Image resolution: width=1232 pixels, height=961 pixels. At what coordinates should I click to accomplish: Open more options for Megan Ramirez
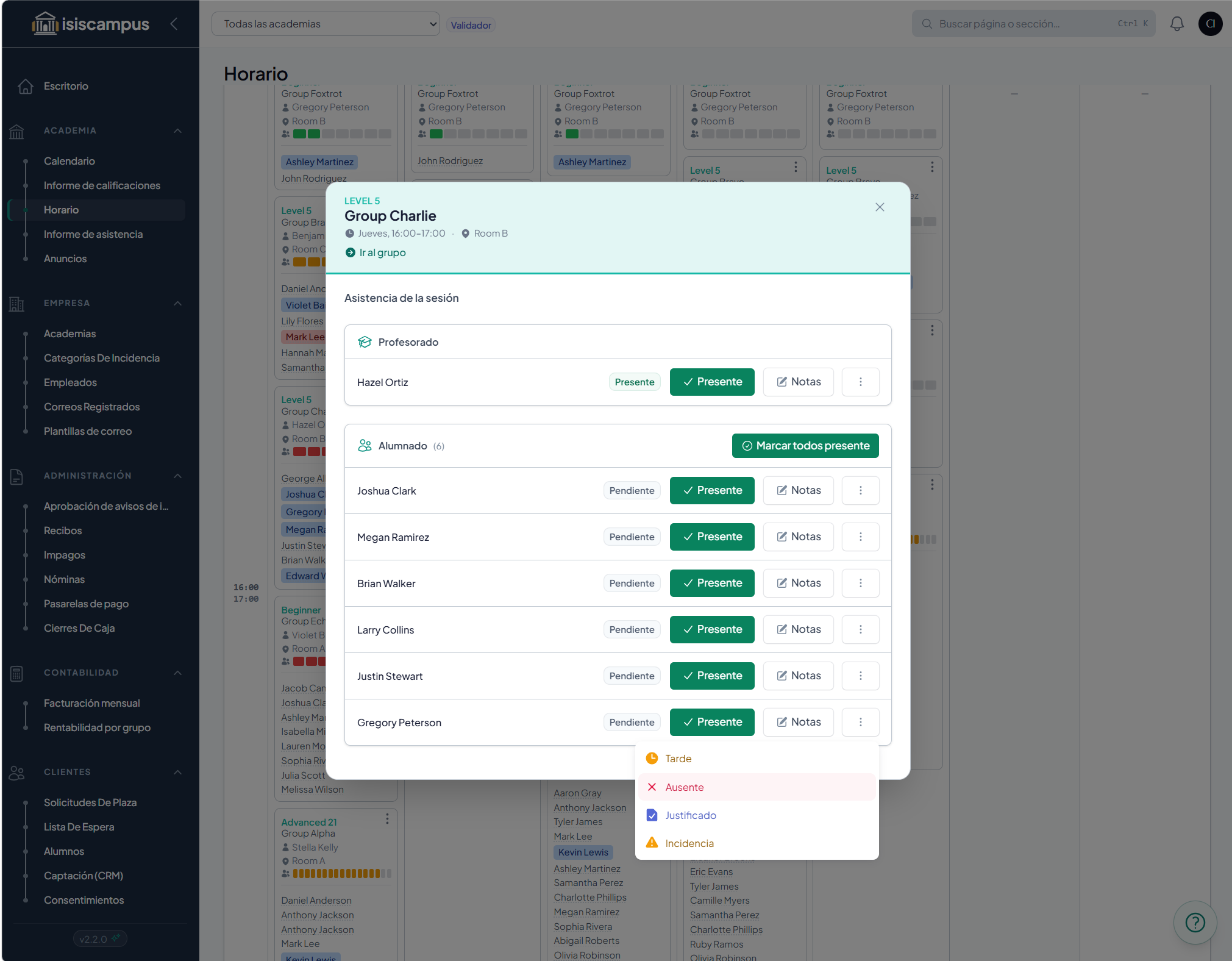pyautogui.click(x=860, y=537)
